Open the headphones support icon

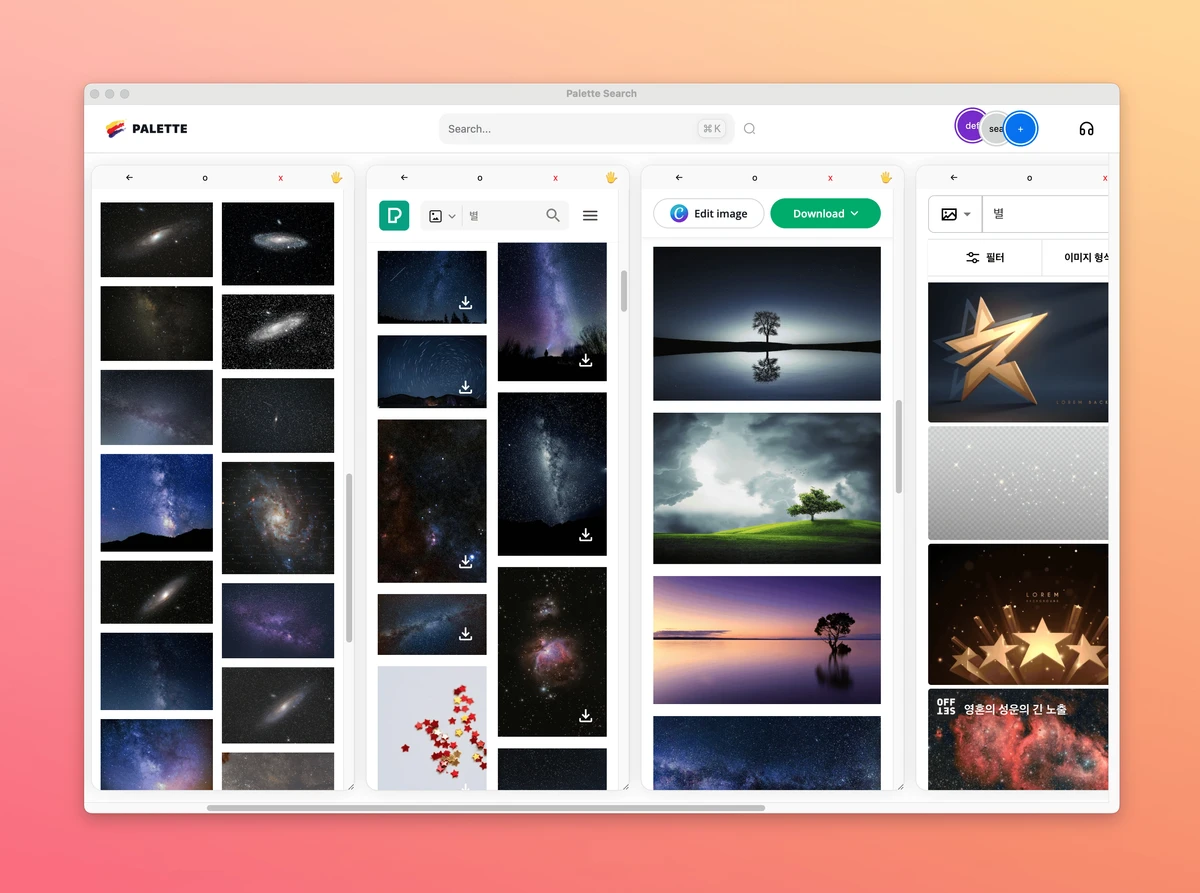pyautogui.click(x=1086, y=129)
